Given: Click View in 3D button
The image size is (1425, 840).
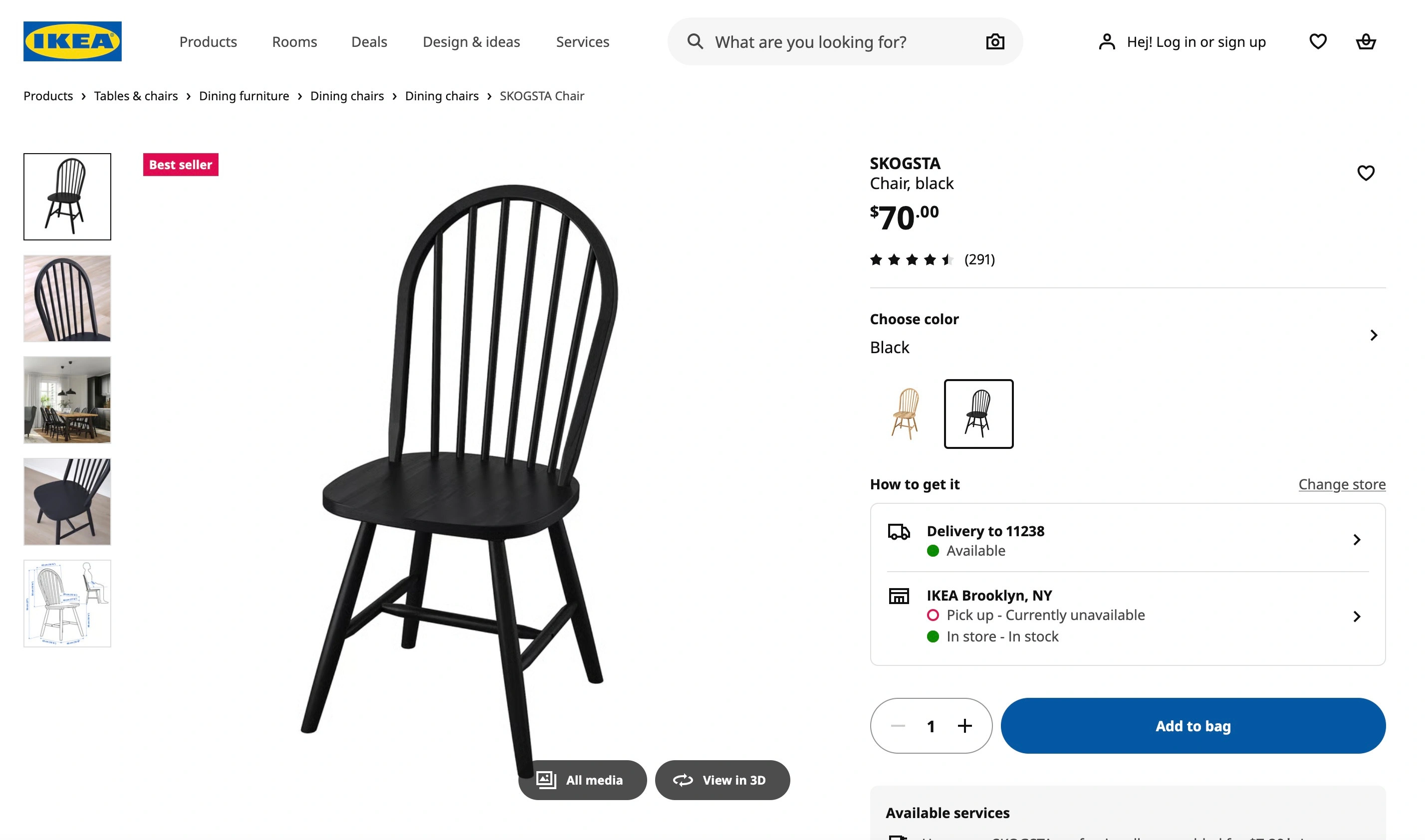Looking at the screenshot, I should 722,780.
